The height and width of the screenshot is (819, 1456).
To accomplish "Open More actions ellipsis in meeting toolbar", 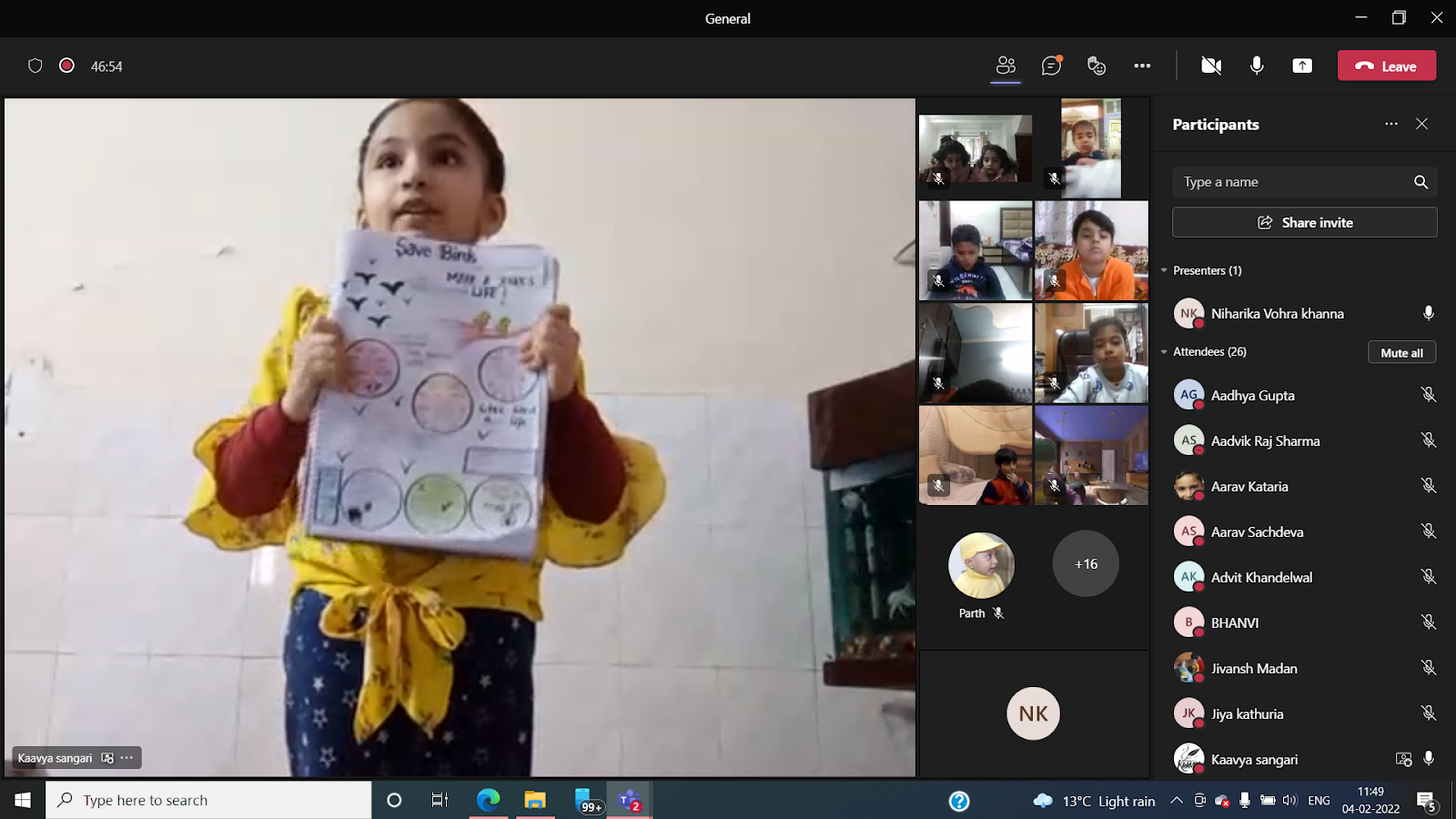I will click(1142, 66).
